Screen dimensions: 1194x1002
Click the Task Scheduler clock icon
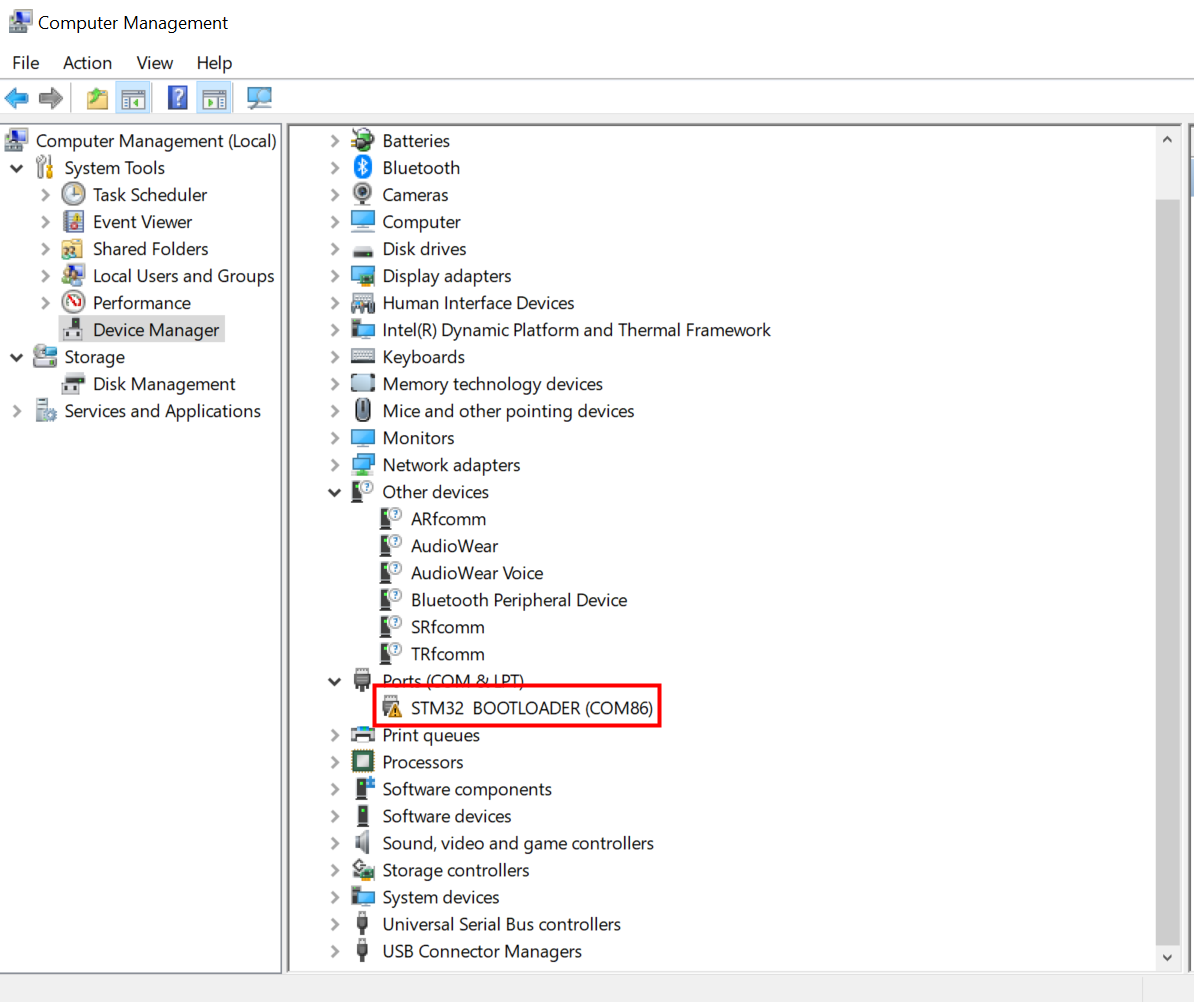(x=73, y=194)
